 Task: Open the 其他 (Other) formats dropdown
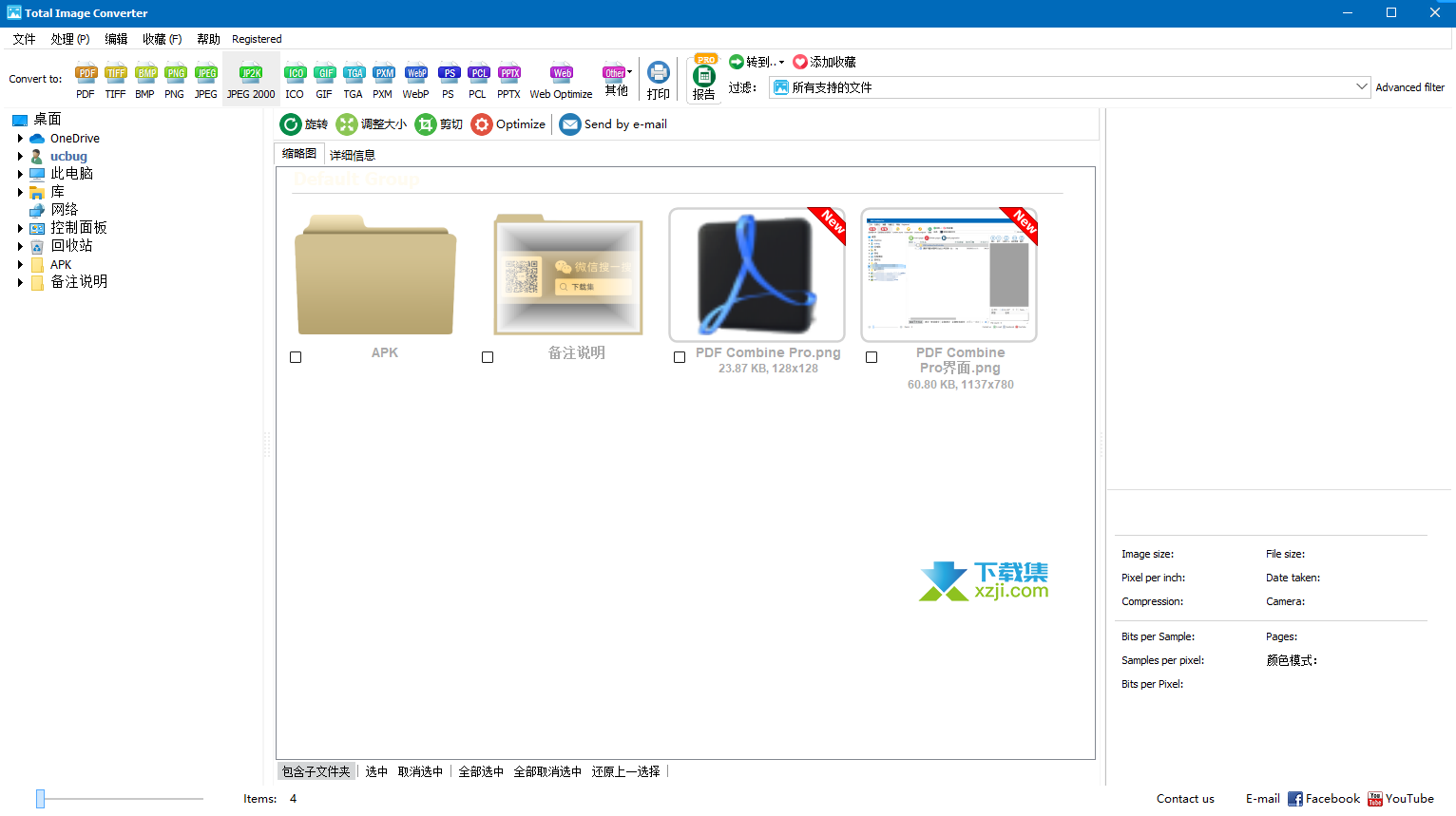tap(617, 81)
